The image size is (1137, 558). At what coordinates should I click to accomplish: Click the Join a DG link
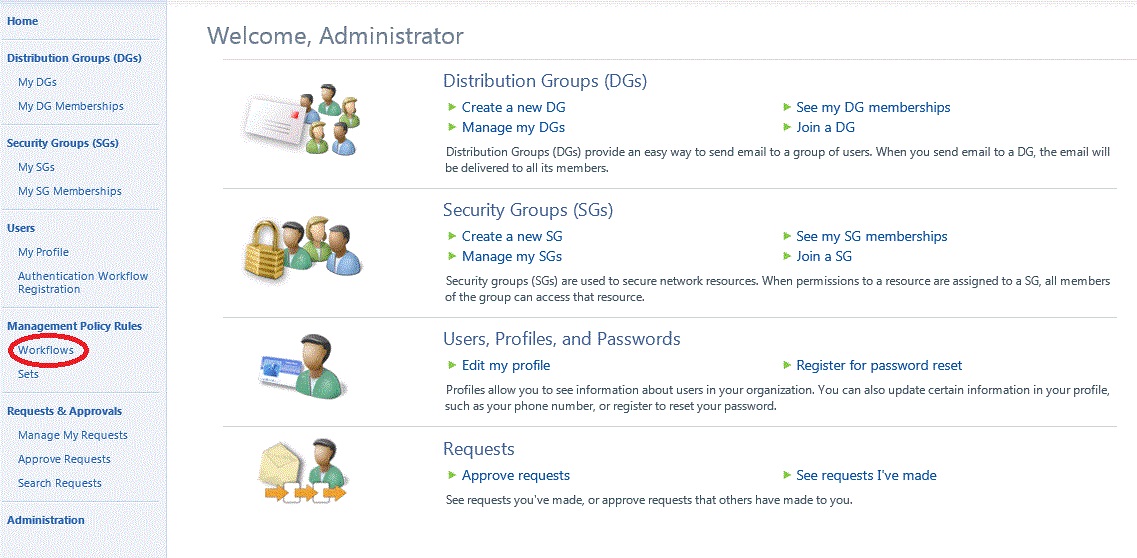click(x=825, y=127)
